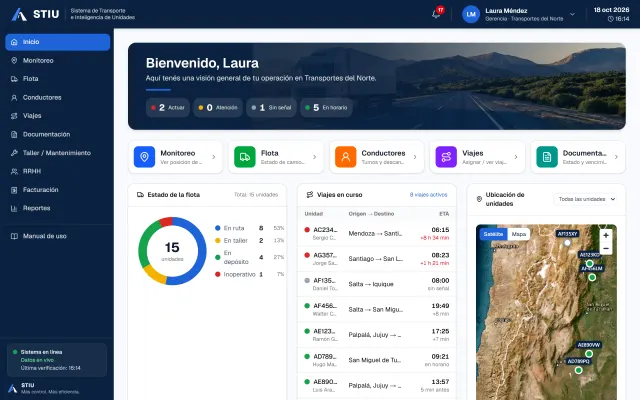Click the RRHH people icon in sidebar

pos(14,171)
